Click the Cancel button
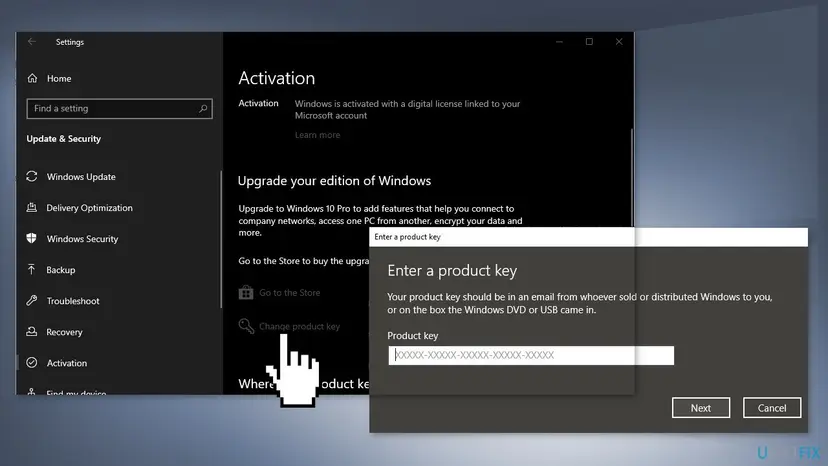 pos(771,408)
